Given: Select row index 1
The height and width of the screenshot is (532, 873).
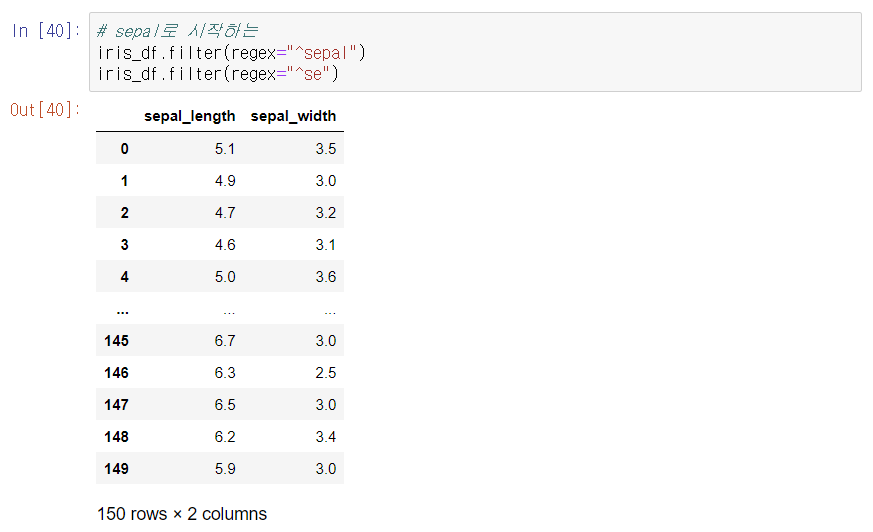Looking at the screenshot, I should coord(125,181).
